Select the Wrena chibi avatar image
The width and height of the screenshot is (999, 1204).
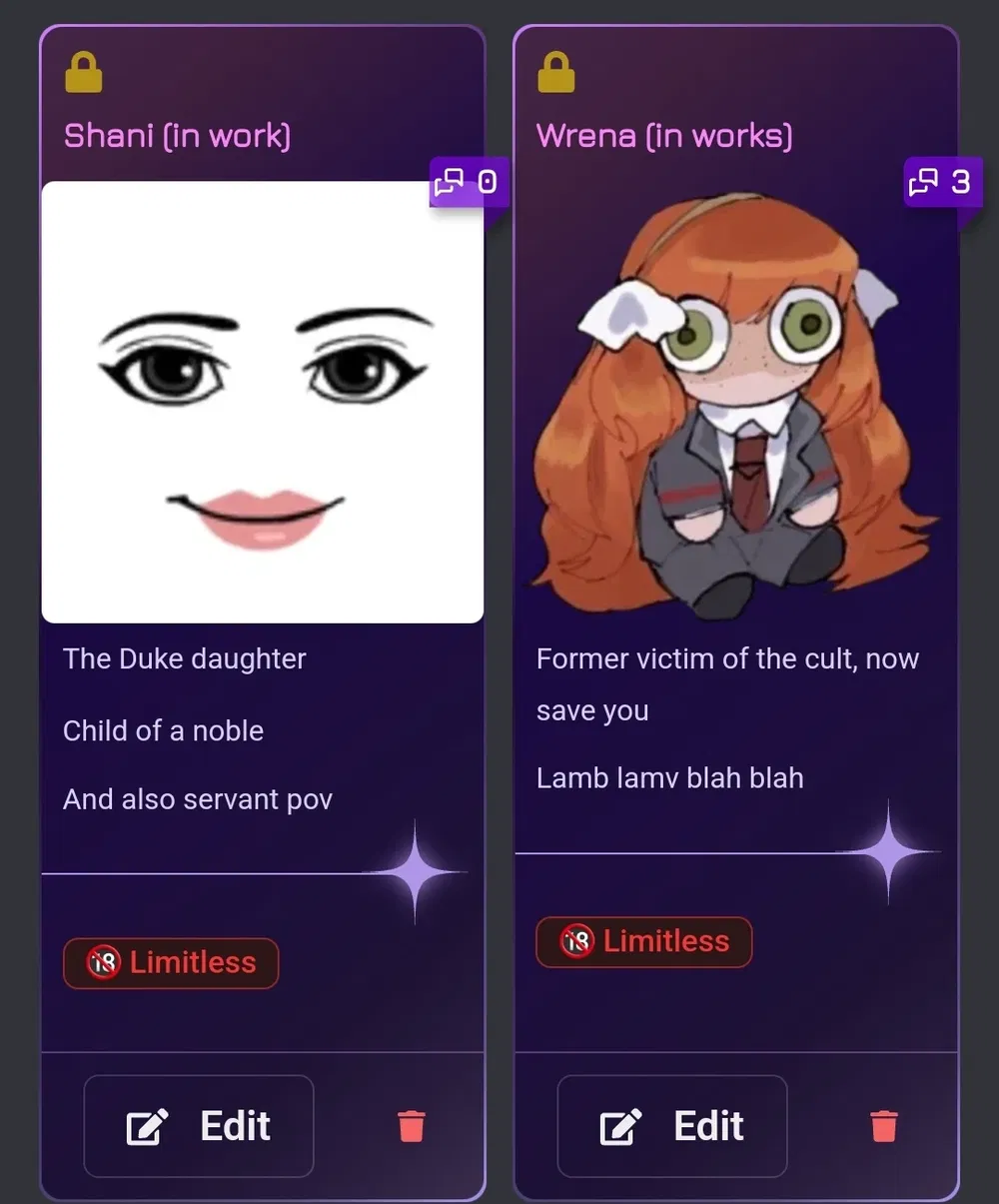pos(736,402)
